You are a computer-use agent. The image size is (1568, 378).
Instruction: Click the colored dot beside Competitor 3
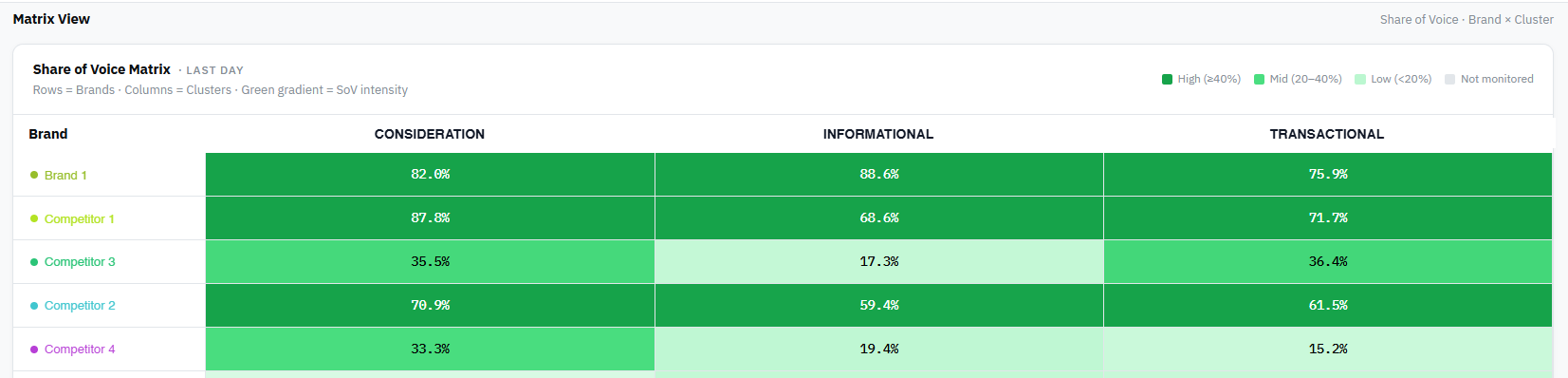(34, 262)
